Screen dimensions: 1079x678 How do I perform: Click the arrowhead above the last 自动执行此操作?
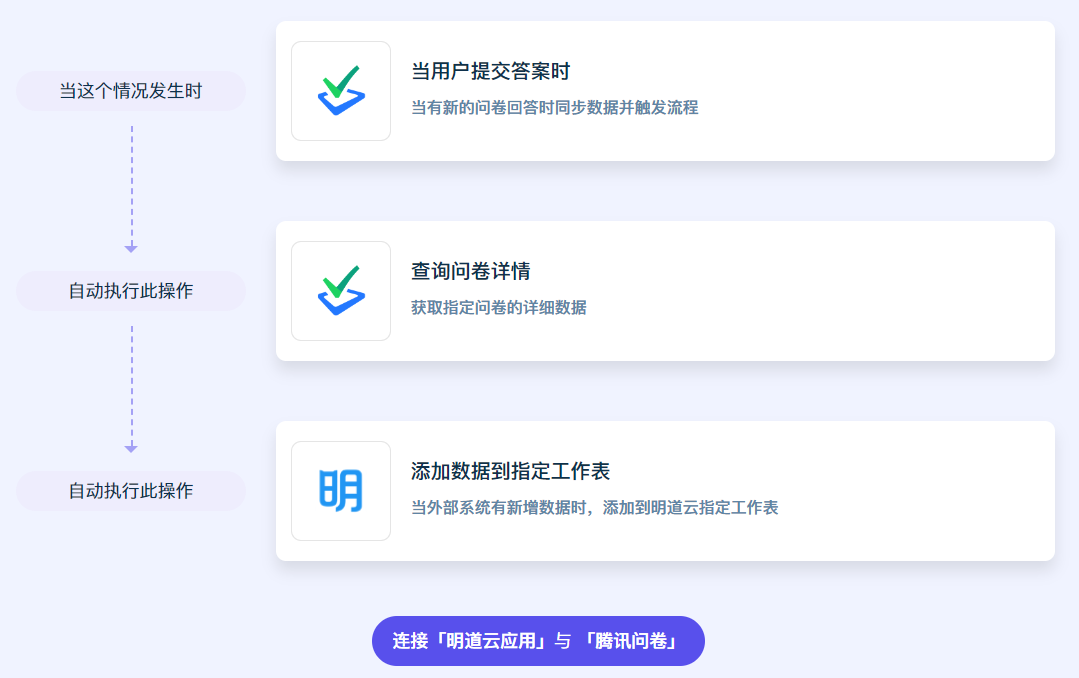tap(131, 448)
